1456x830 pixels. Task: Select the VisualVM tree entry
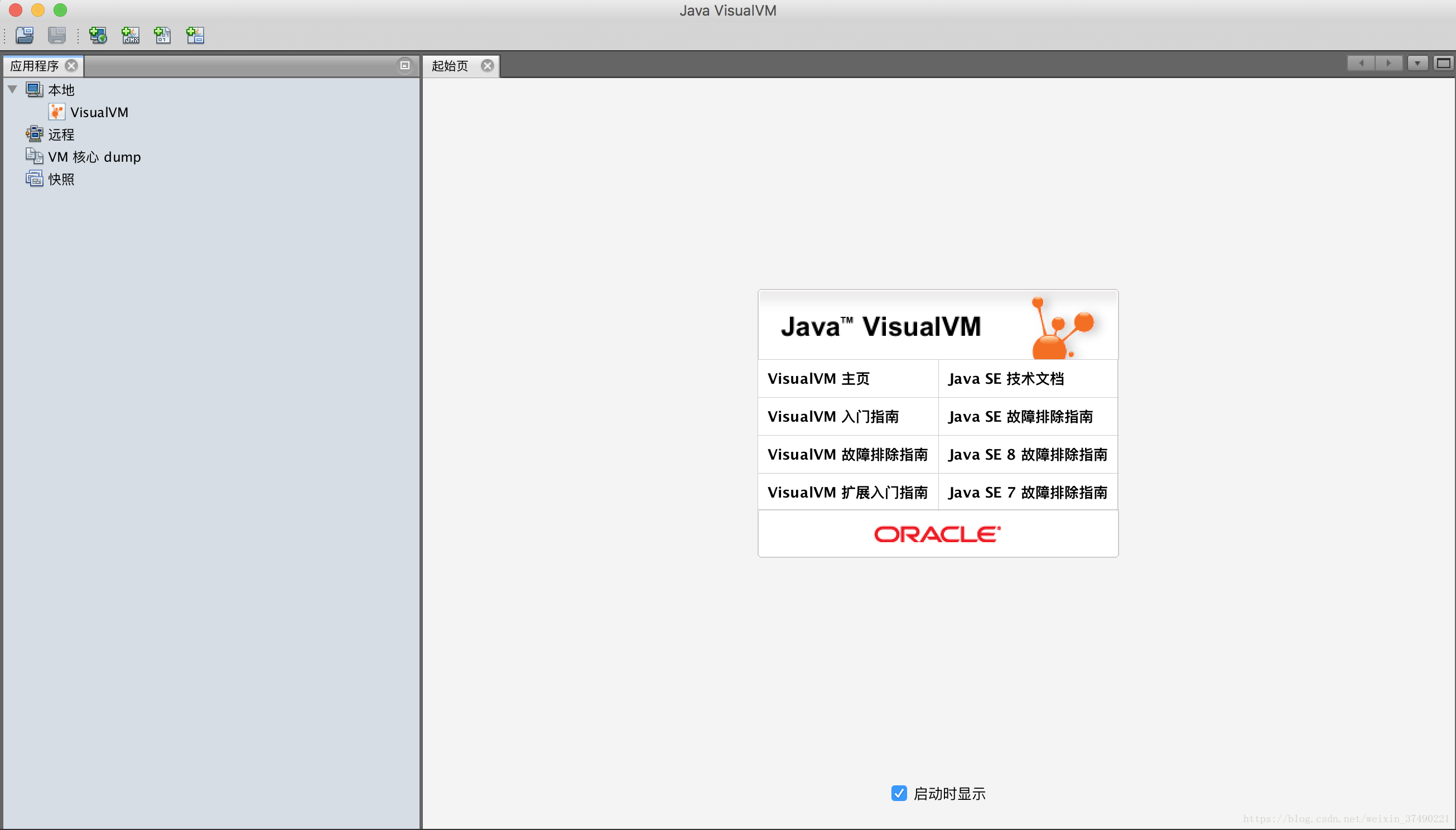[99, 112]
